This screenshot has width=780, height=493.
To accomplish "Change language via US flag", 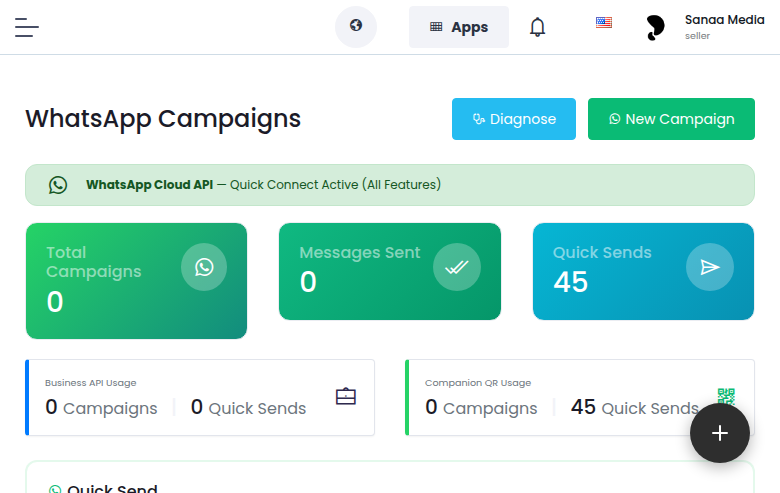I will click(604, 23).
